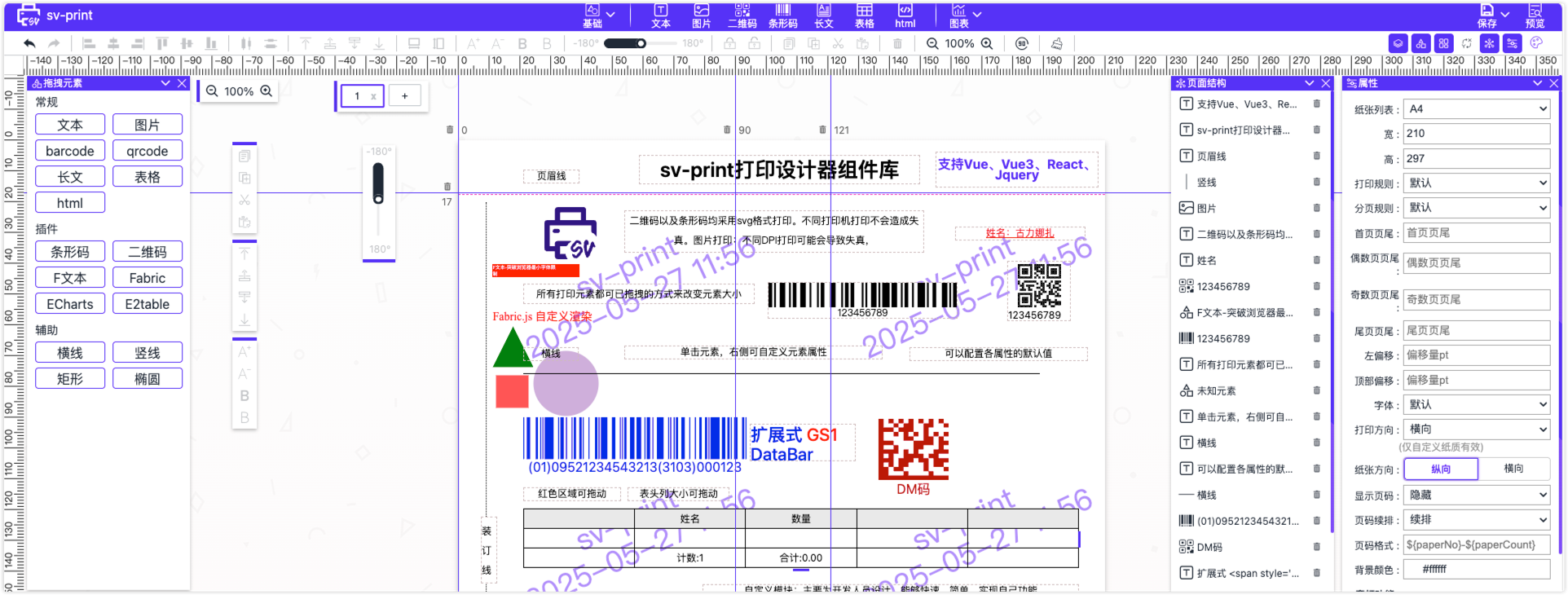Insert a 二维码 (QR code) element
Viewport: 1568px width, 595px height.
tap(742, 15)
